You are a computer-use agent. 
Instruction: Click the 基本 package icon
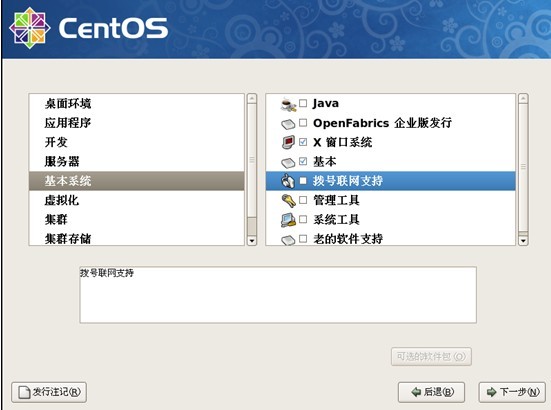(x=288, y=163)
